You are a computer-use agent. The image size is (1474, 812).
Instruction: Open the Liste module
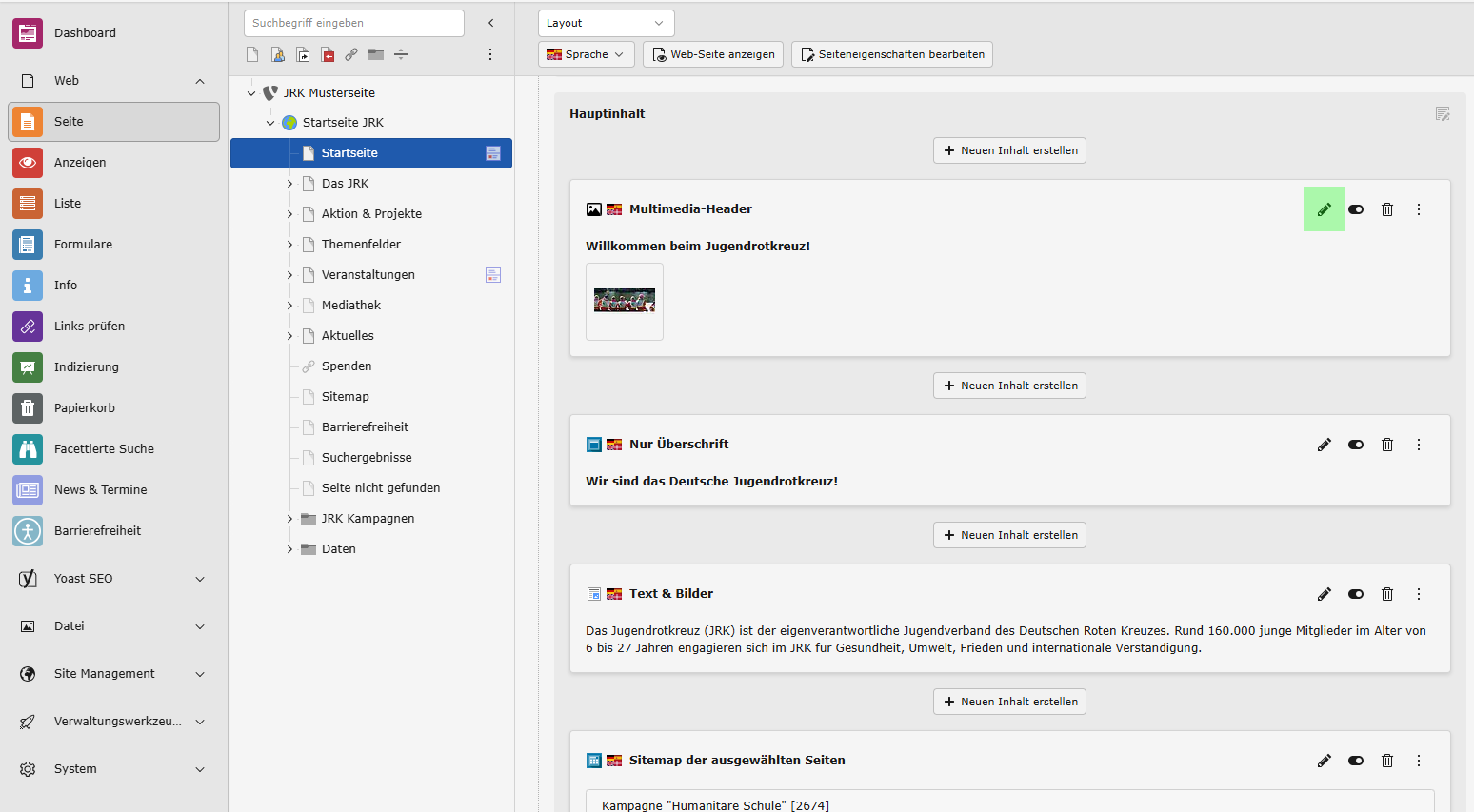point(114,204)
